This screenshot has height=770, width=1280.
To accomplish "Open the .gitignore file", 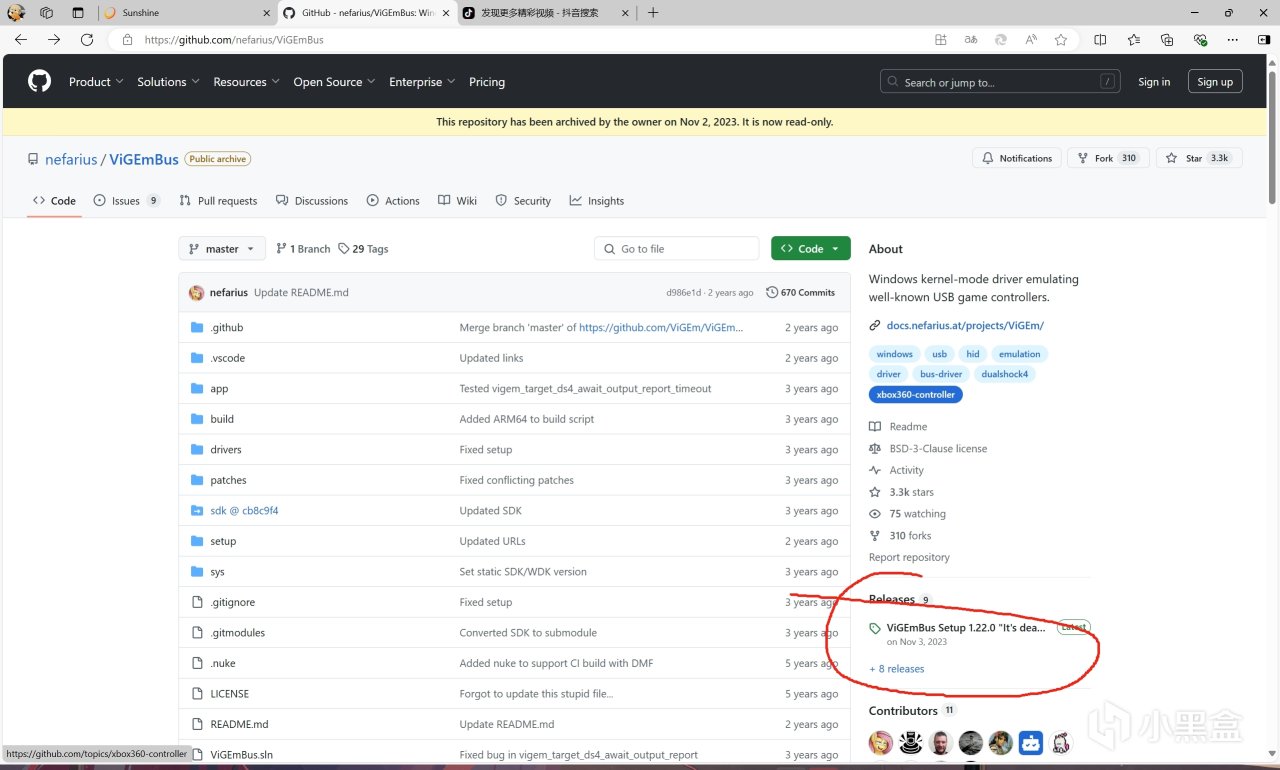I will click(232, 602).
